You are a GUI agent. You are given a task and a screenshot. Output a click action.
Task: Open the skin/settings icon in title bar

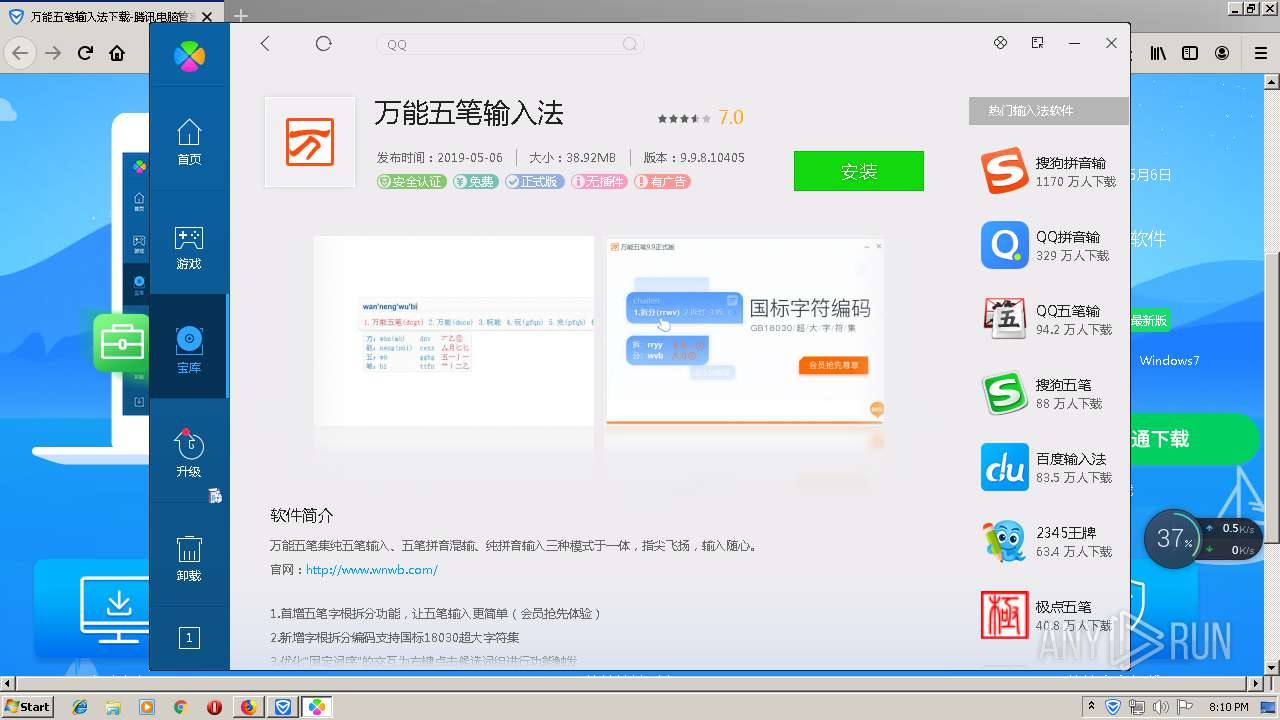(x=1000, y=43)
